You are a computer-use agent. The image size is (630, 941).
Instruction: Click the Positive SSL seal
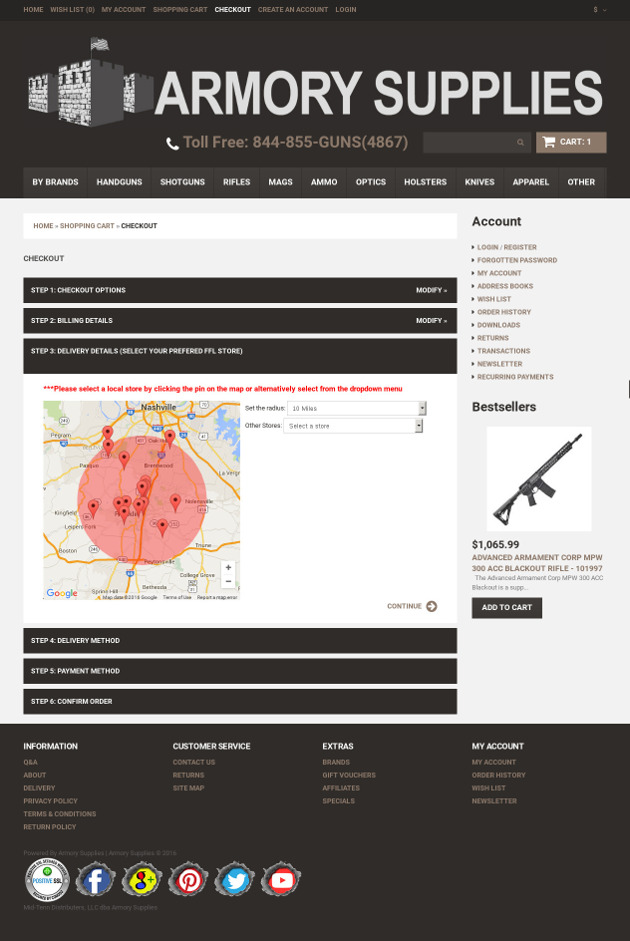tap(46, 879)
